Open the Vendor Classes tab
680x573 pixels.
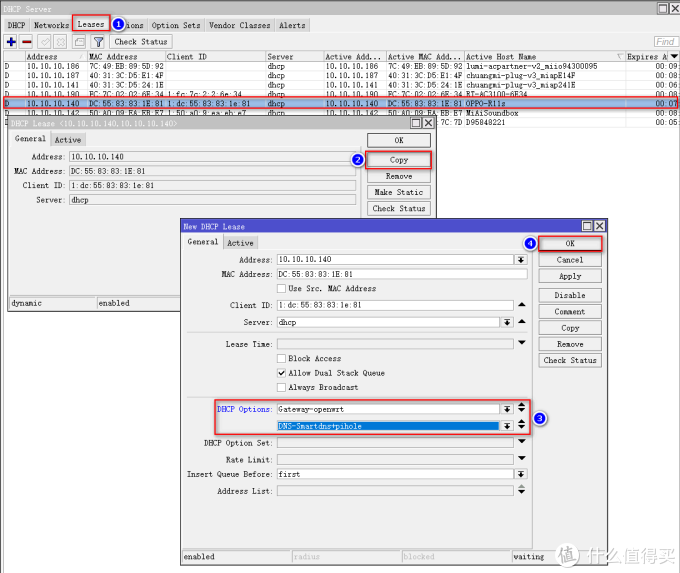pyautogui.click(x=239, y=25)
